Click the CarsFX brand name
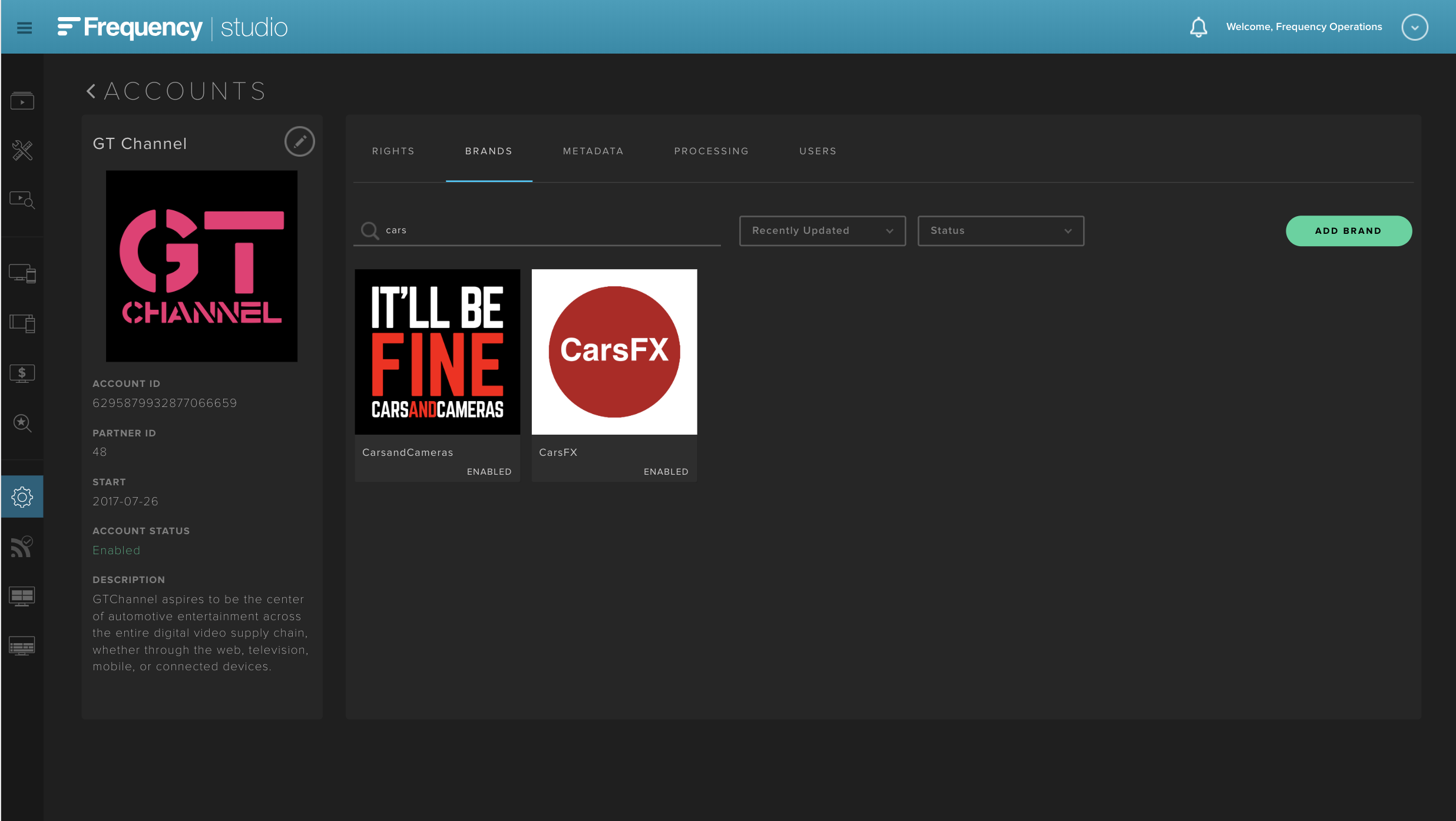This screenshot has width=1456, height=821. (x=558, y=452)
